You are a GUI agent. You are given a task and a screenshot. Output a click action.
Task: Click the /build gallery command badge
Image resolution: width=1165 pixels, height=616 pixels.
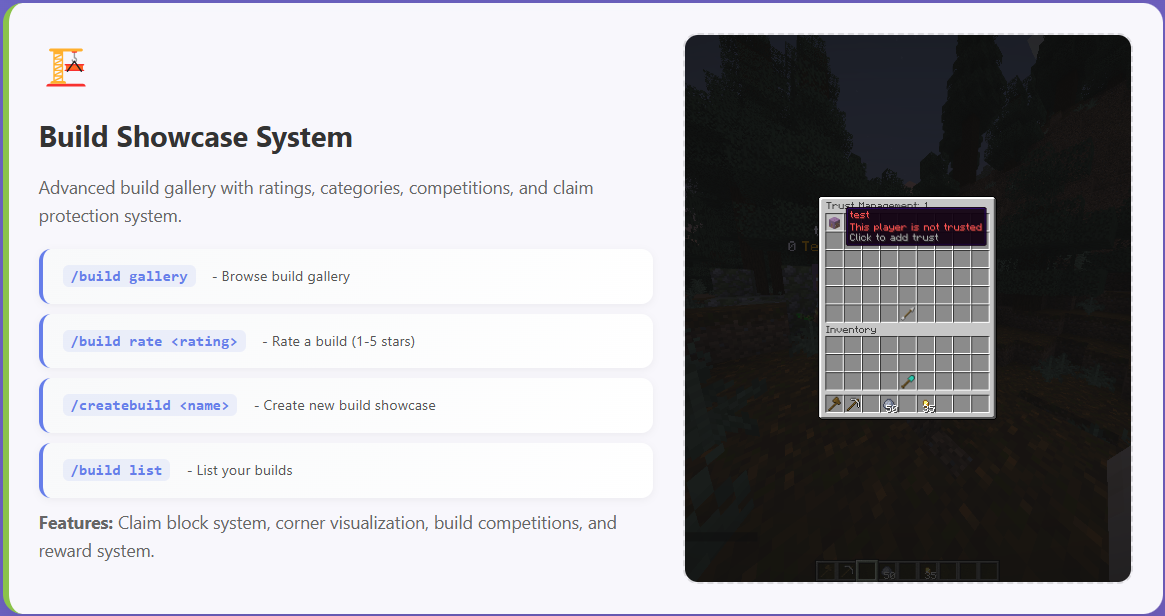click(x=128, y=276)
